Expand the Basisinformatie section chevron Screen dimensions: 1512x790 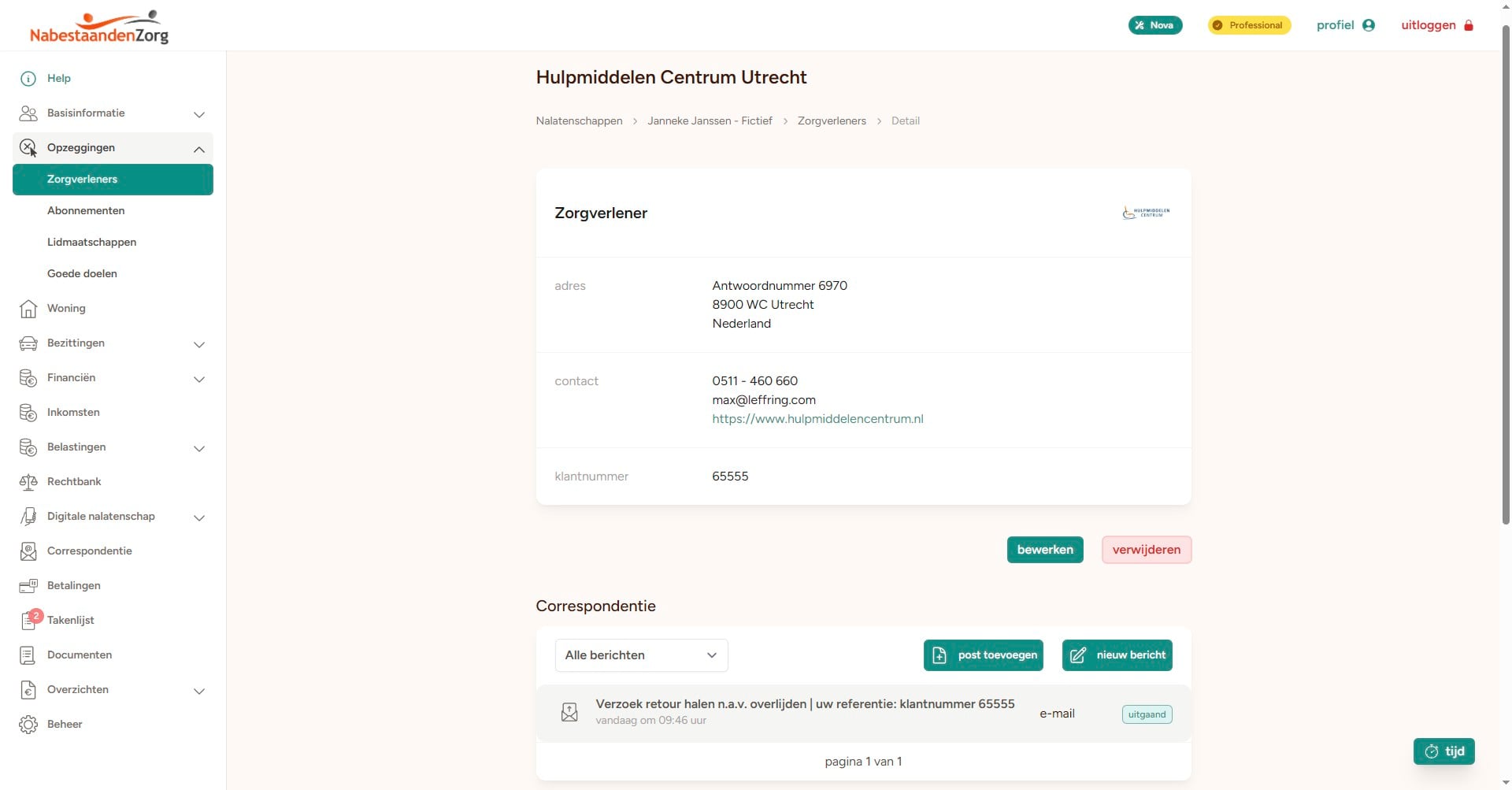coord(199,114)
